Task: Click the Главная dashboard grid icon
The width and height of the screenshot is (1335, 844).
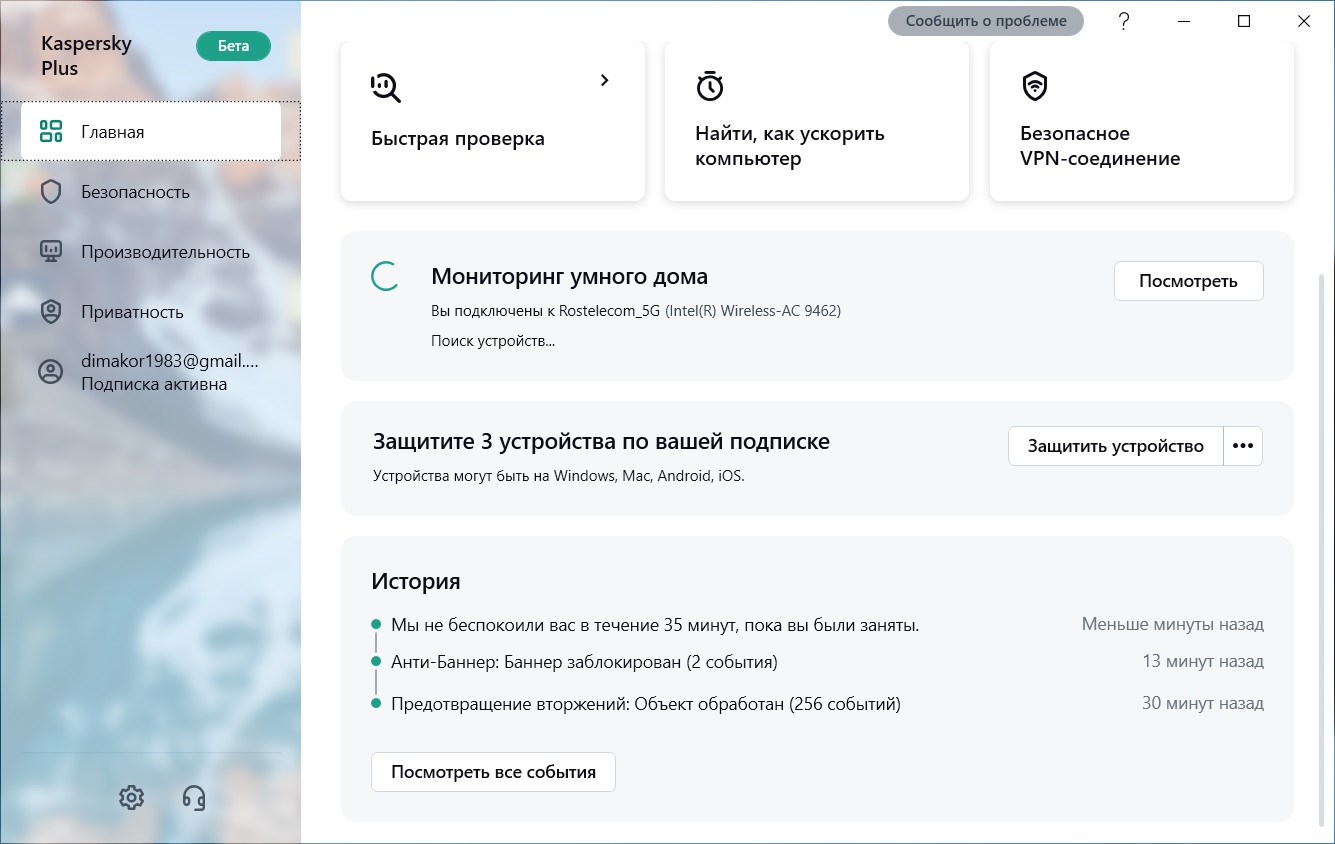Action: 50,131
